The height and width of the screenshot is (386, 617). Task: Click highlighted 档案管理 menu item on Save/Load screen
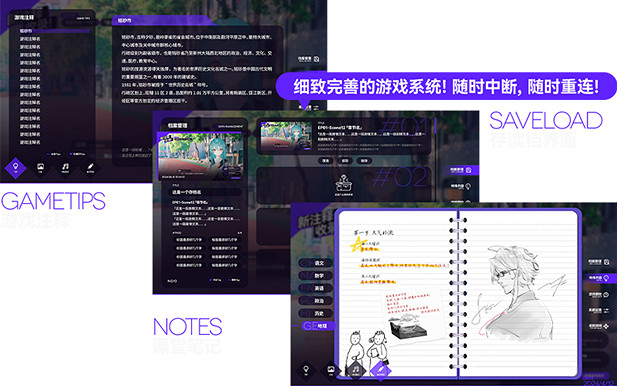(x=461, y=170)
